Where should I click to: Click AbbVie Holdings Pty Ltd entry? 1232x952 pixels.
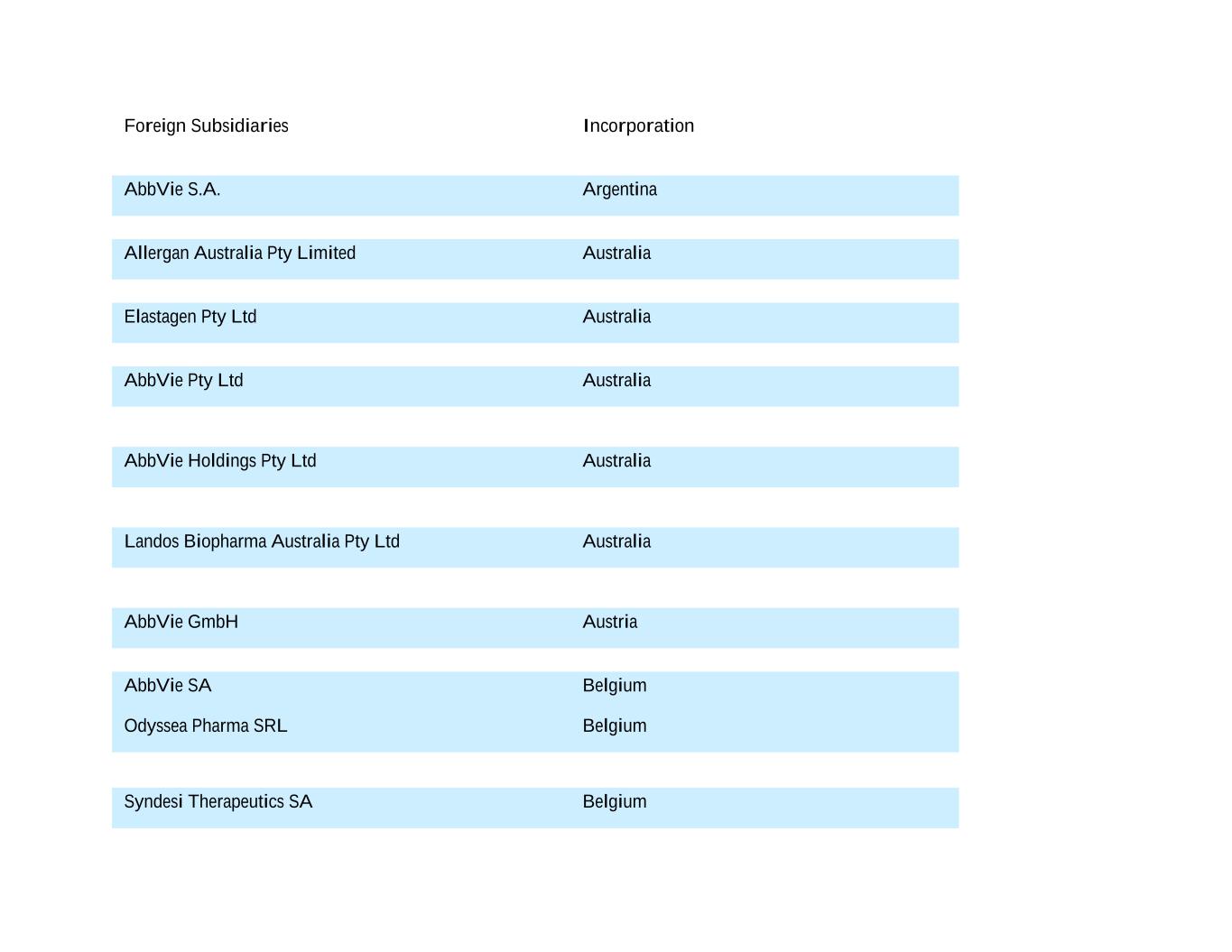pos(219,461)
